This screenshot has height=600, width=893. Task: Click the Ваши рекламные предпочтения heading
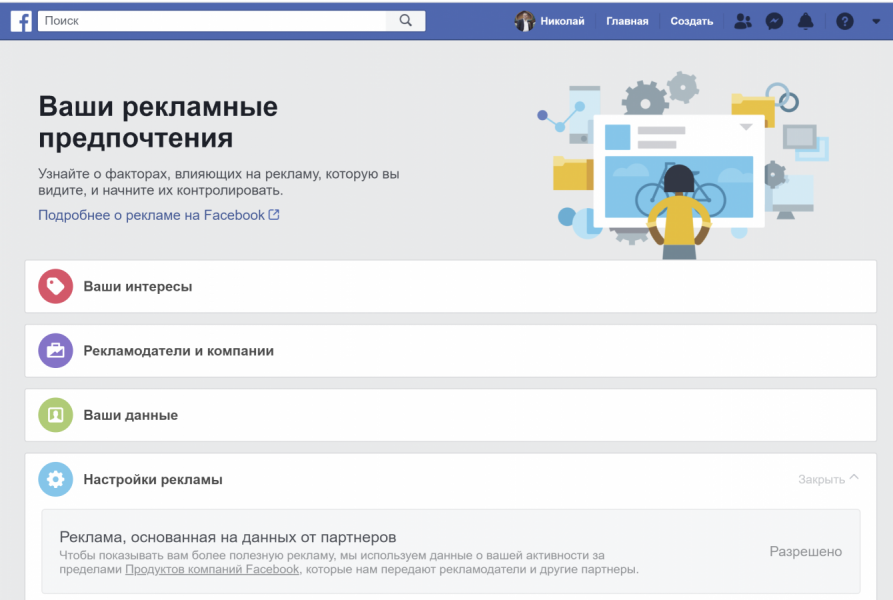(x=158, y=122)
